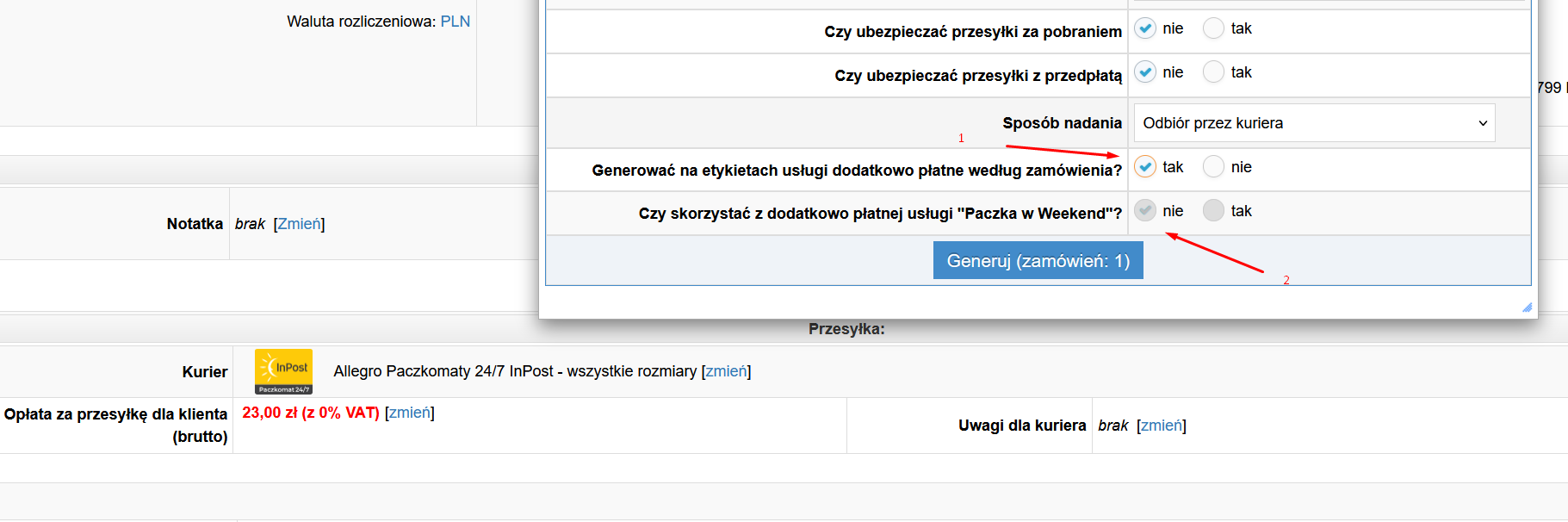Image resolution: width=1568 pixels, height=522 pixels.
Task: Click the 'Waluta rozliczeniowa:' label
Action: 362,22
